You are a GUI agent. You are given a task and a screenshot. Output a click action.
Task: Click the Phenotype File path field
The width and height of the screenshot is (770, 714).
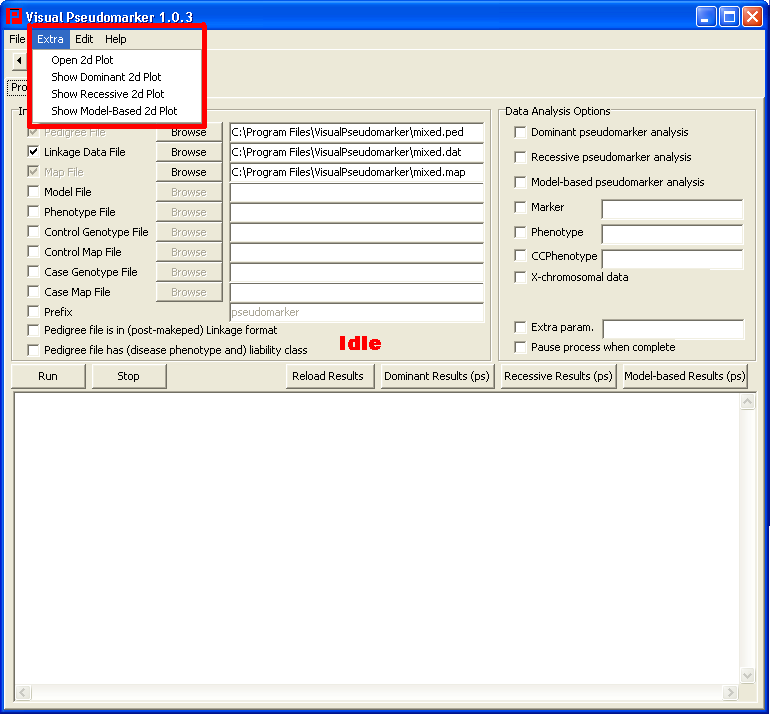[x=357, y=213]
